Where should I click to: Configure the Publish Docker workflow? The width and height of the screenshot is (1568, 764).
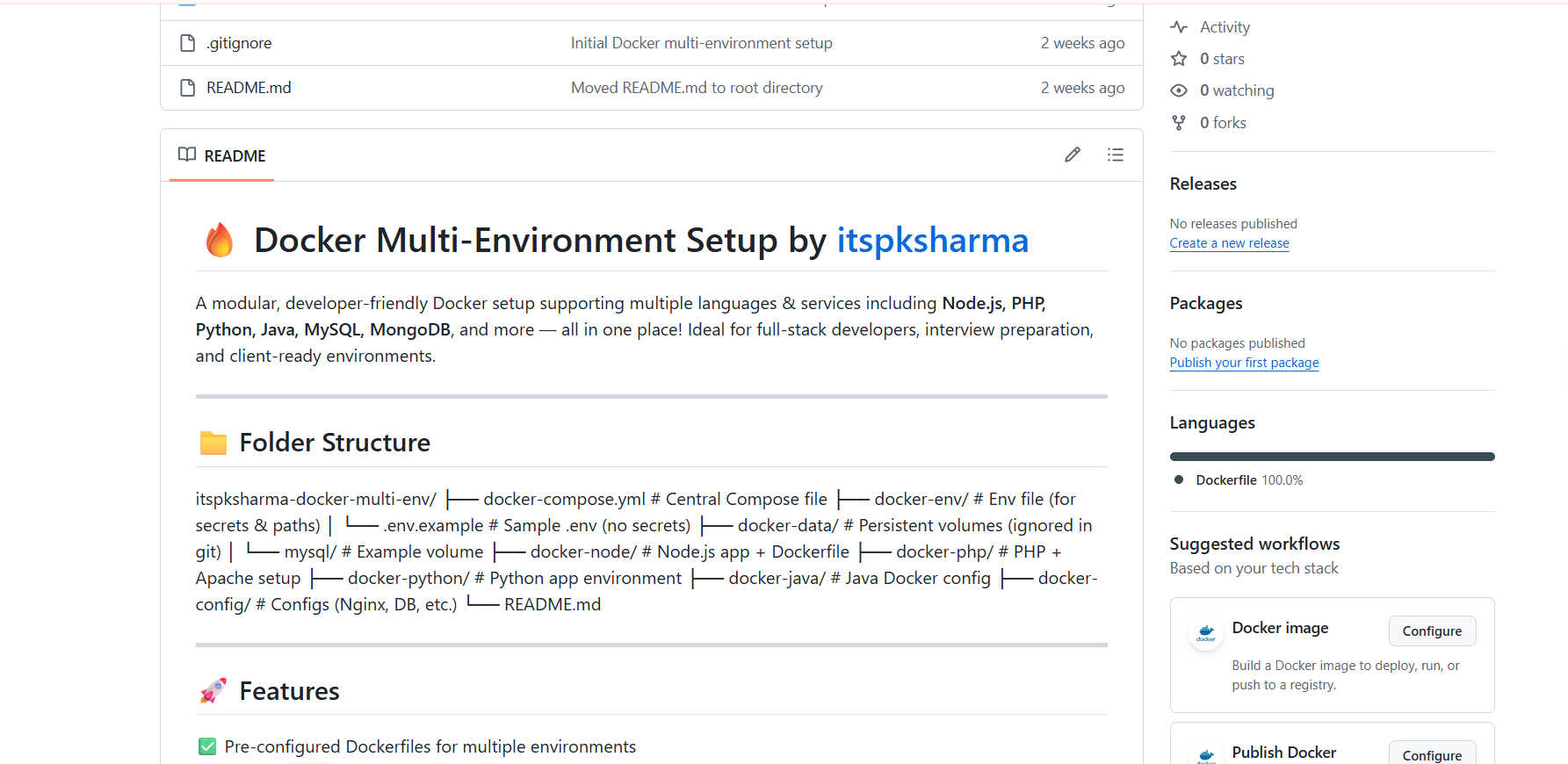pos(1432,755)
